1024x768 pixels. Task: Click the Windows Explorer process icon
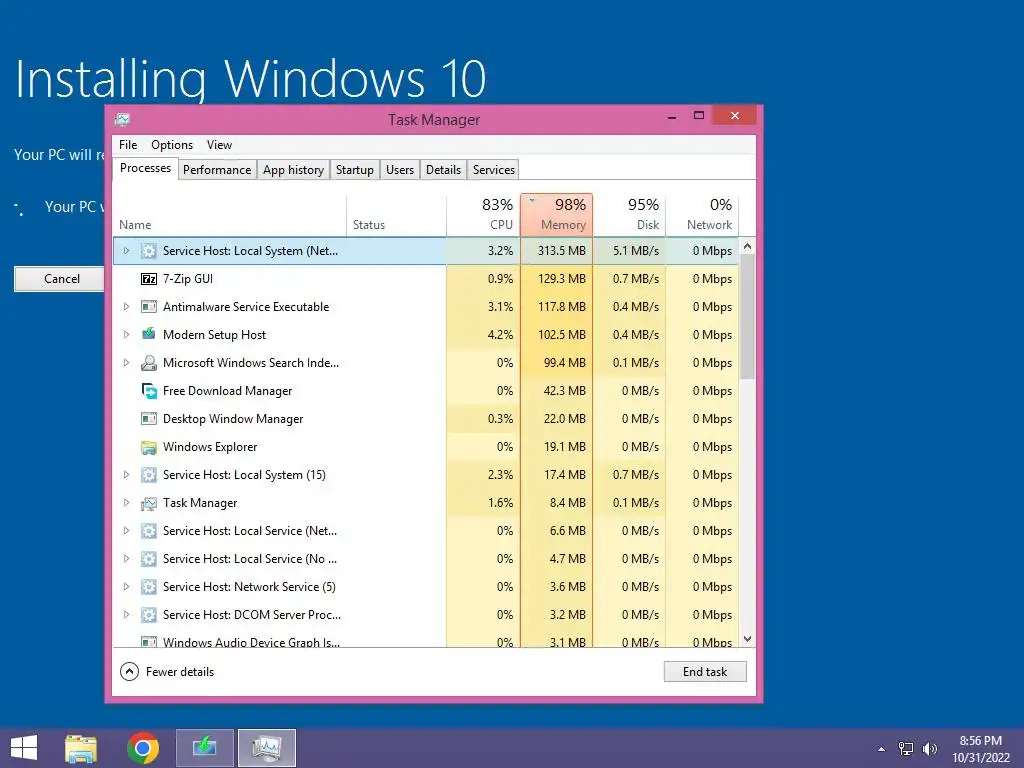coord(149,447)
